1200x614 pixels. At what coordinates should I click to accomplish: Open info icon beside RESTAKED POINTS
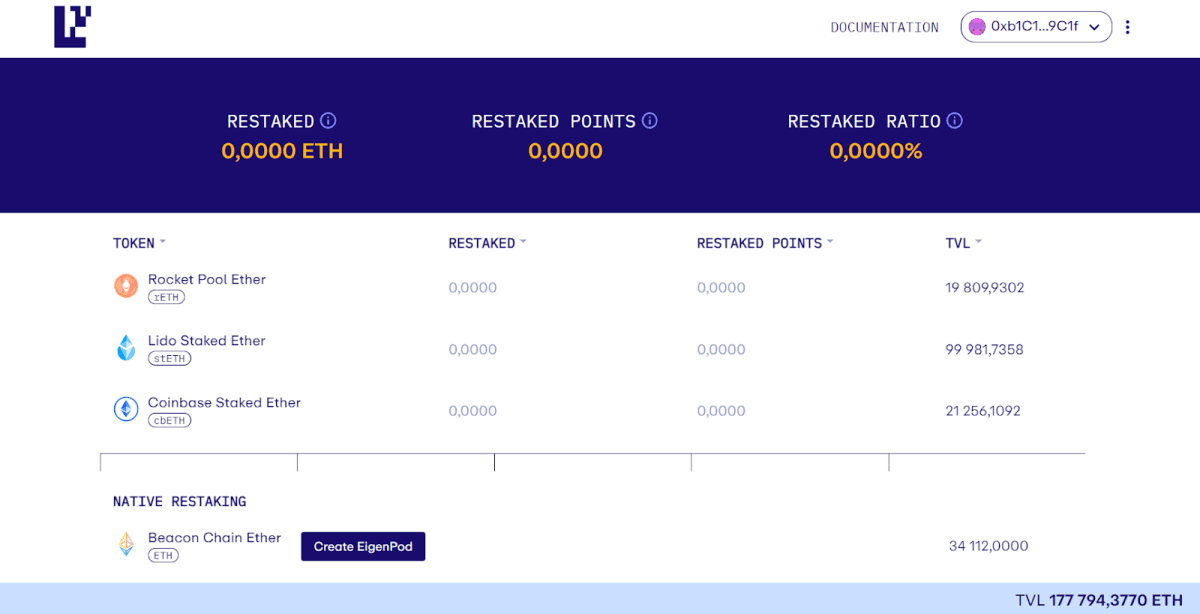pyautogui.click(x=650, y=121)
